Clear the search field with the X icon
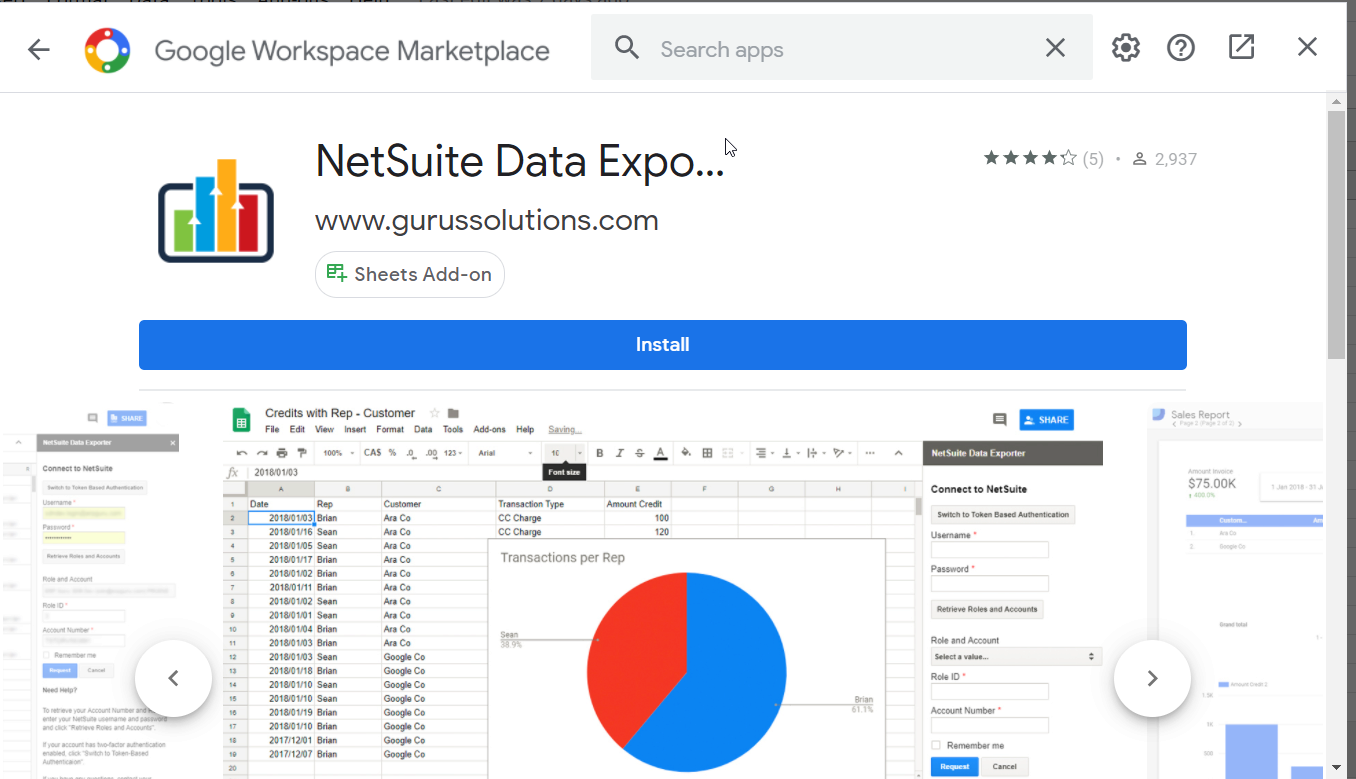This screenshot has height=779, width=1356. click(1055, 47)
